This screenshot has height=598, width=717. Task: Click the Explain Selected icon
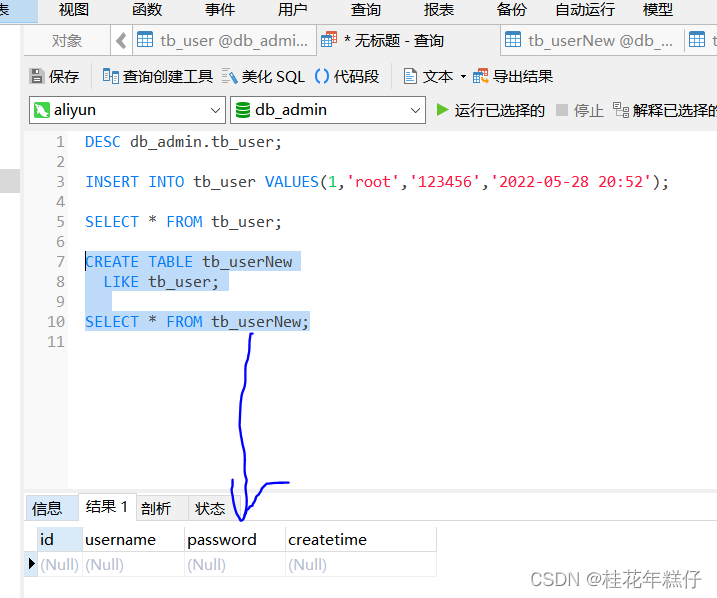click(x=621, y=110)
